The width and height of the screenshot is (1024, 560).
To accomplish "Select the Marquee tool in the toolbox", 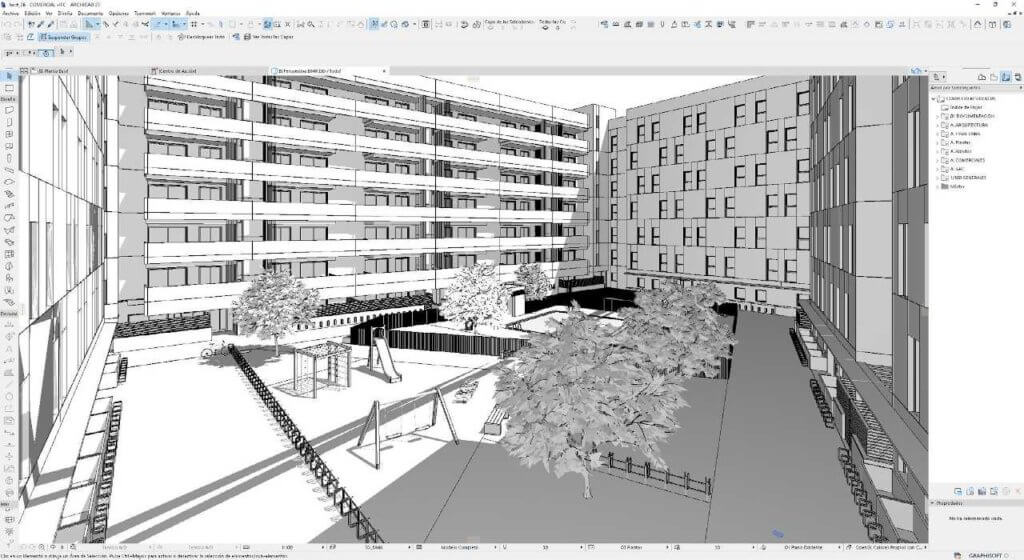I will [x=9, y=88].
